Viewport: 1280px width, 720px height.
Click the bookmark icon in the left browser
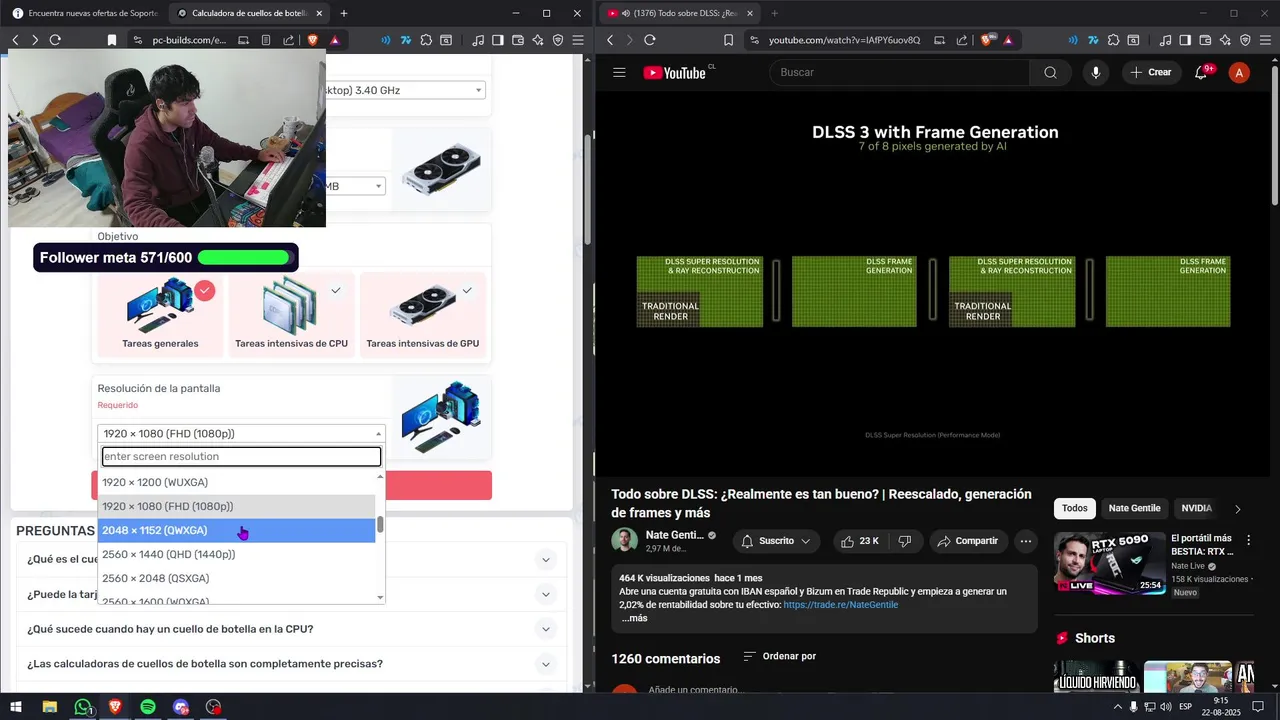(112, 40)
